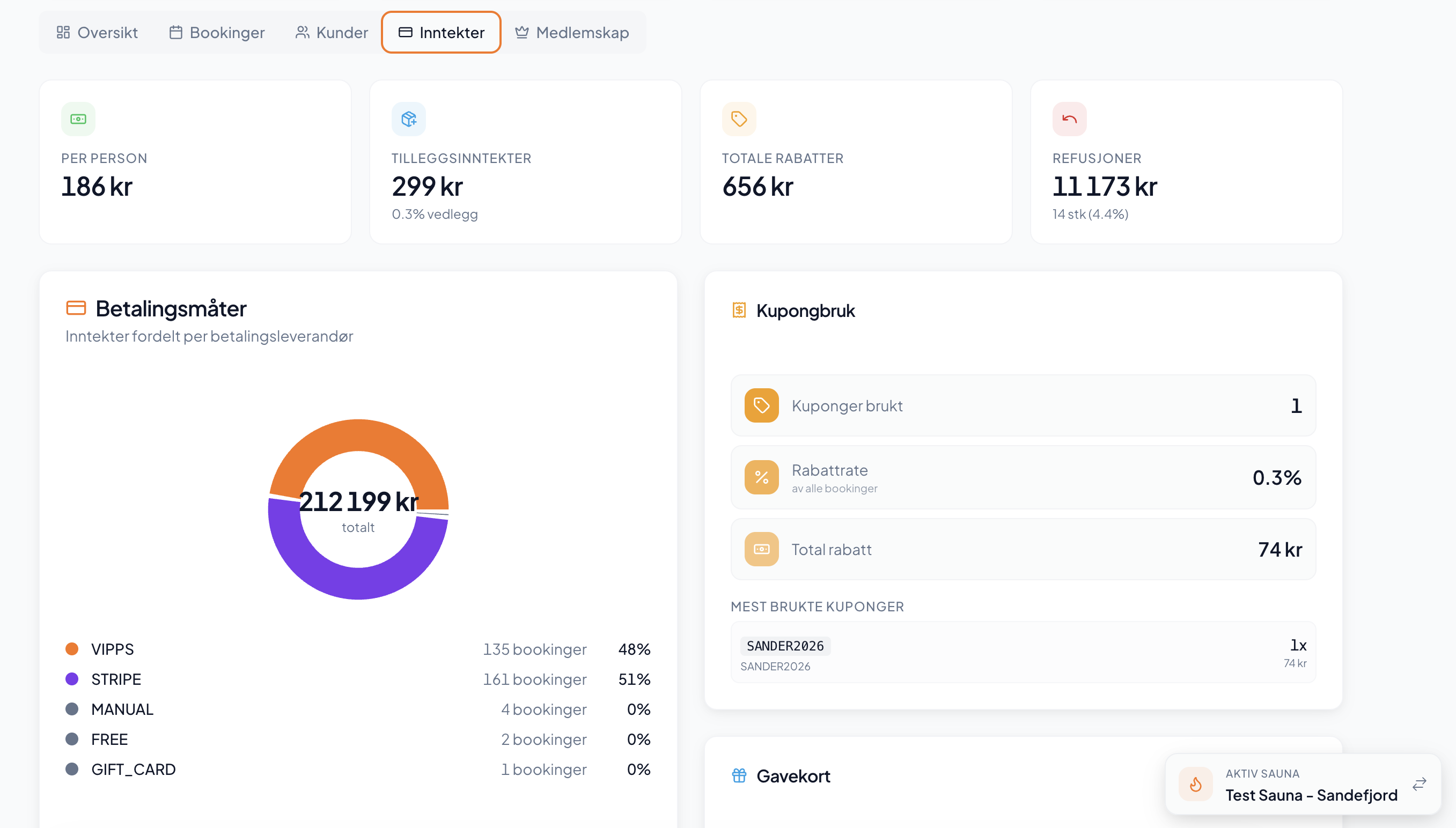1456x828 pixels.
Task: Click the SANDER2026 coupon code badge
Action: pyautogui.click(x=785, y=646)
